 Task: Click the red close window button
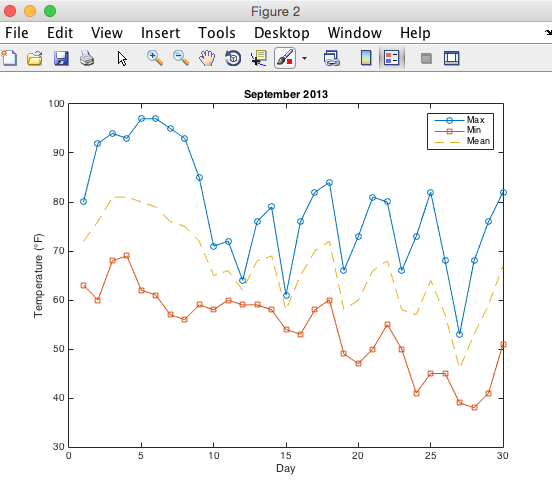point(10,11)
